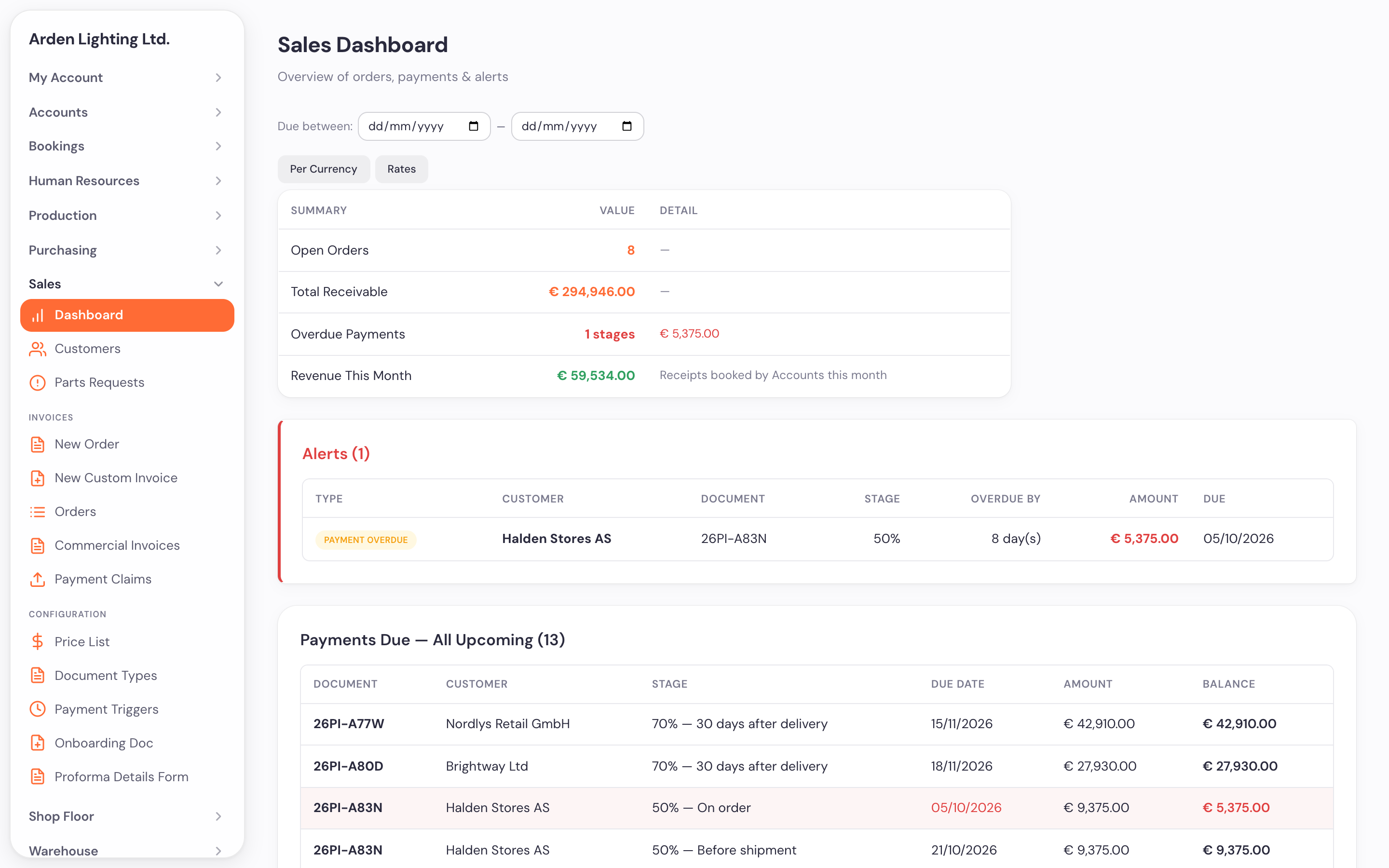Open Dashboard bar chart icon in sidebar
Viewport: 1389px width, 868px height.
click(x=38, y=315)
